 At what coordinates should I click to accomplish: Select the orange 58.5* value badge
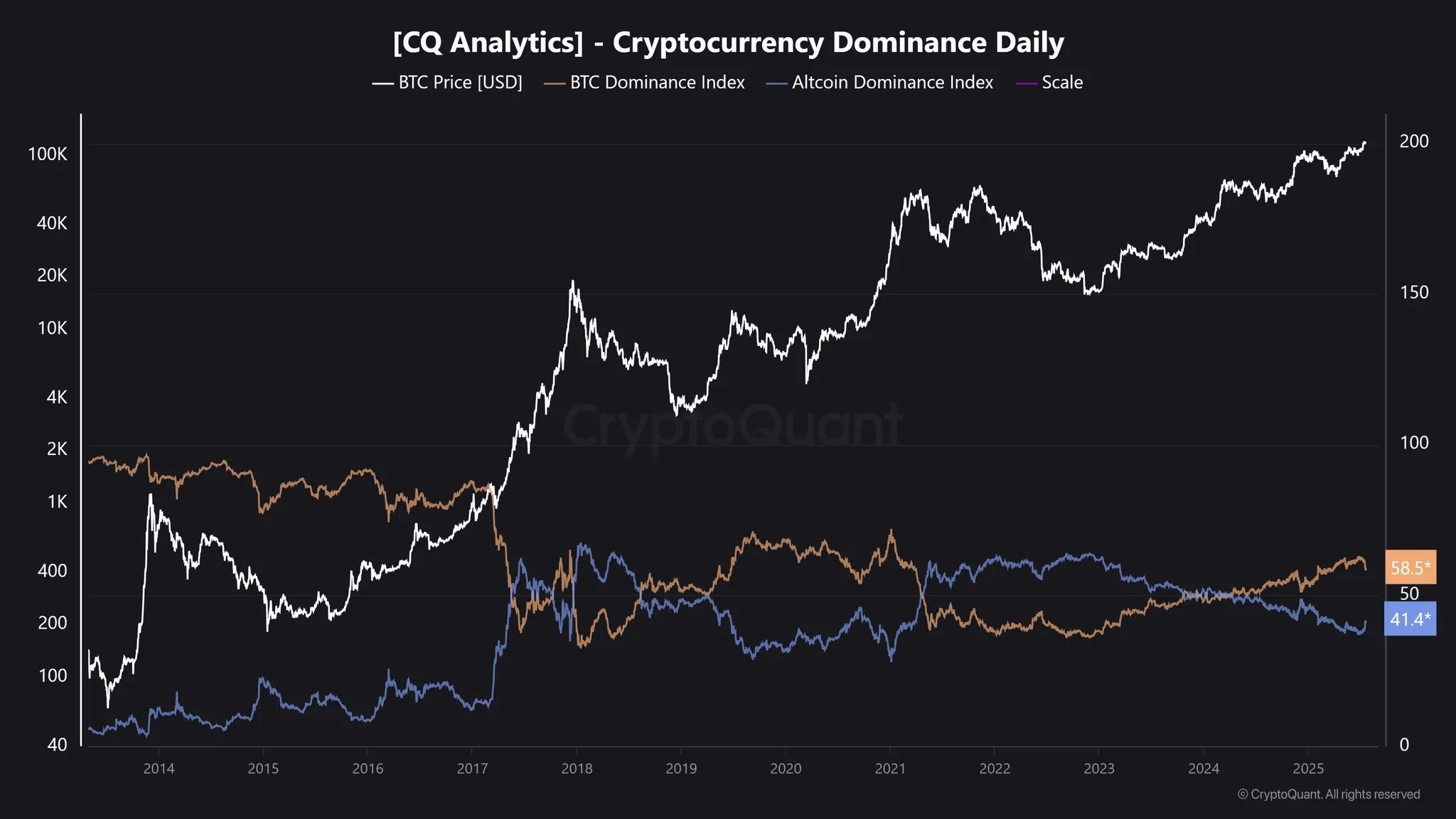(1410, 567)
